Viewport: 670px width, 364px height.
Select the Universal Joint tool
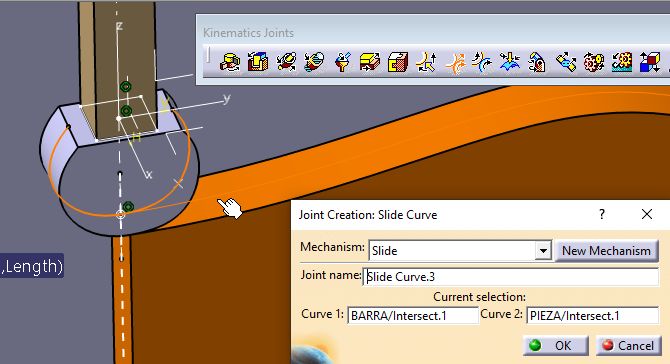[x=538, y=62]
